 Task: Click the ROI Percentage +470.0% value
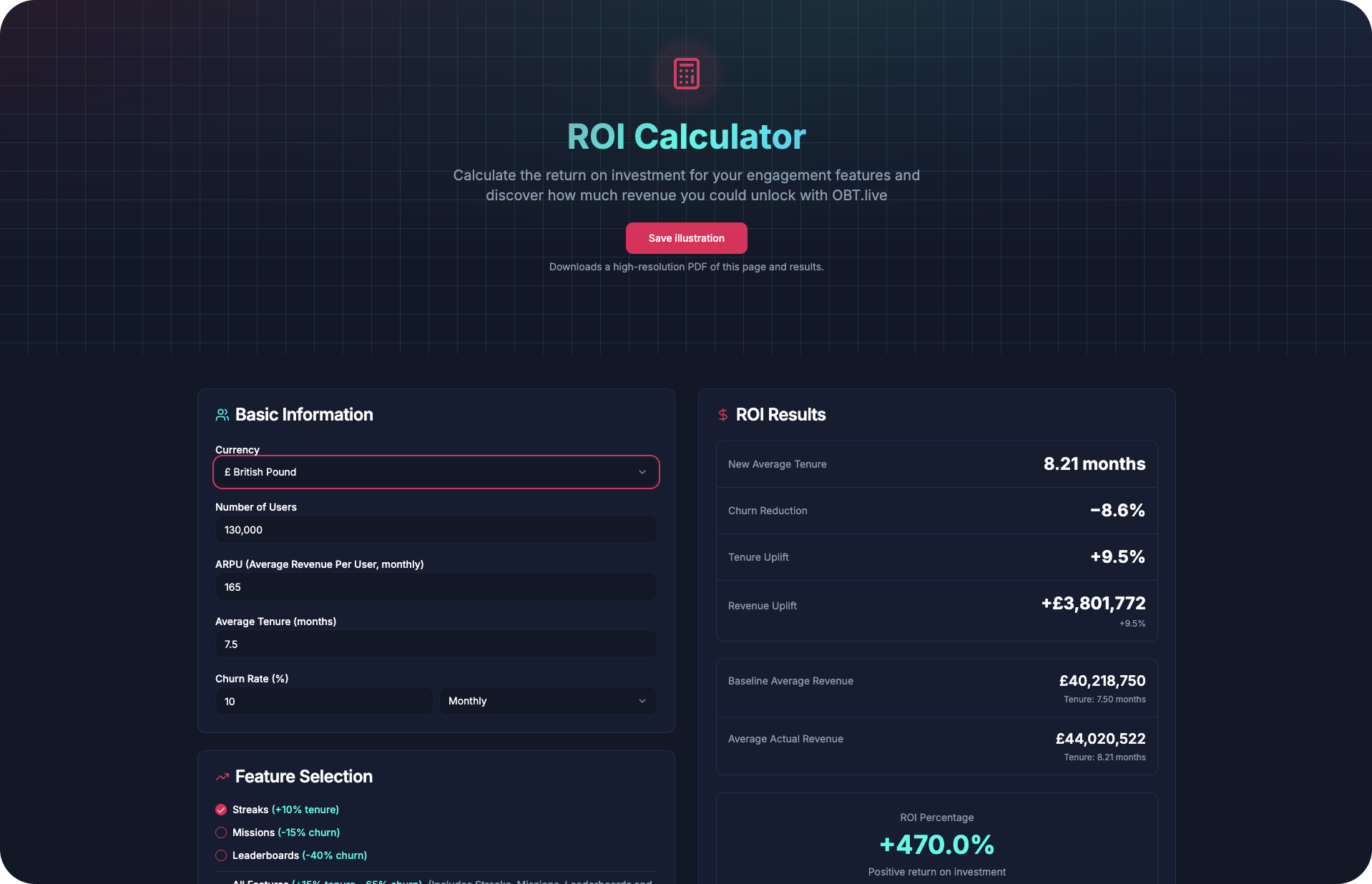tap(936, 845)
